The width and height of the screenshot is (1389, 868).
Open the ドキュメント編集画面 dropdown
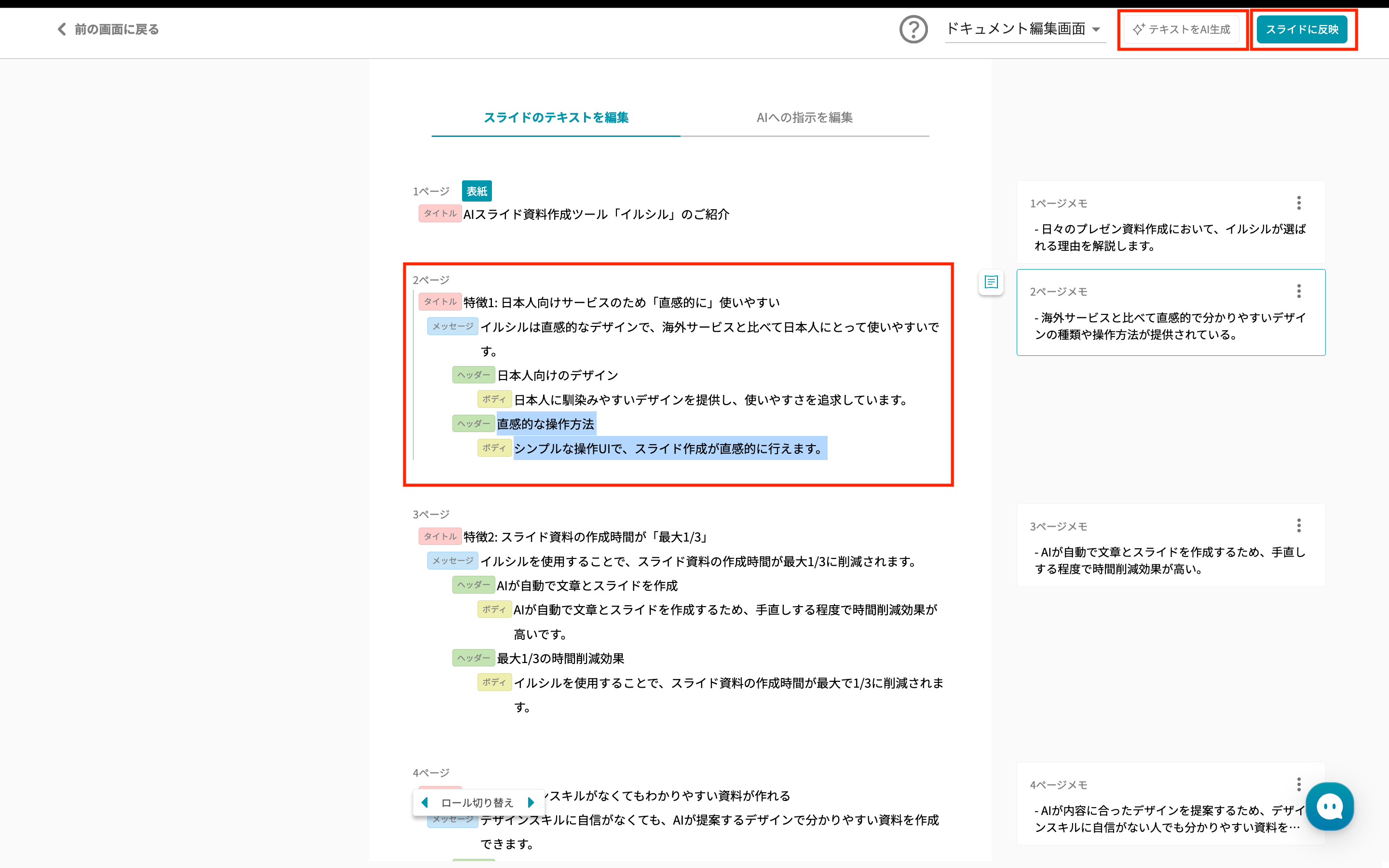pos(1024,29)
